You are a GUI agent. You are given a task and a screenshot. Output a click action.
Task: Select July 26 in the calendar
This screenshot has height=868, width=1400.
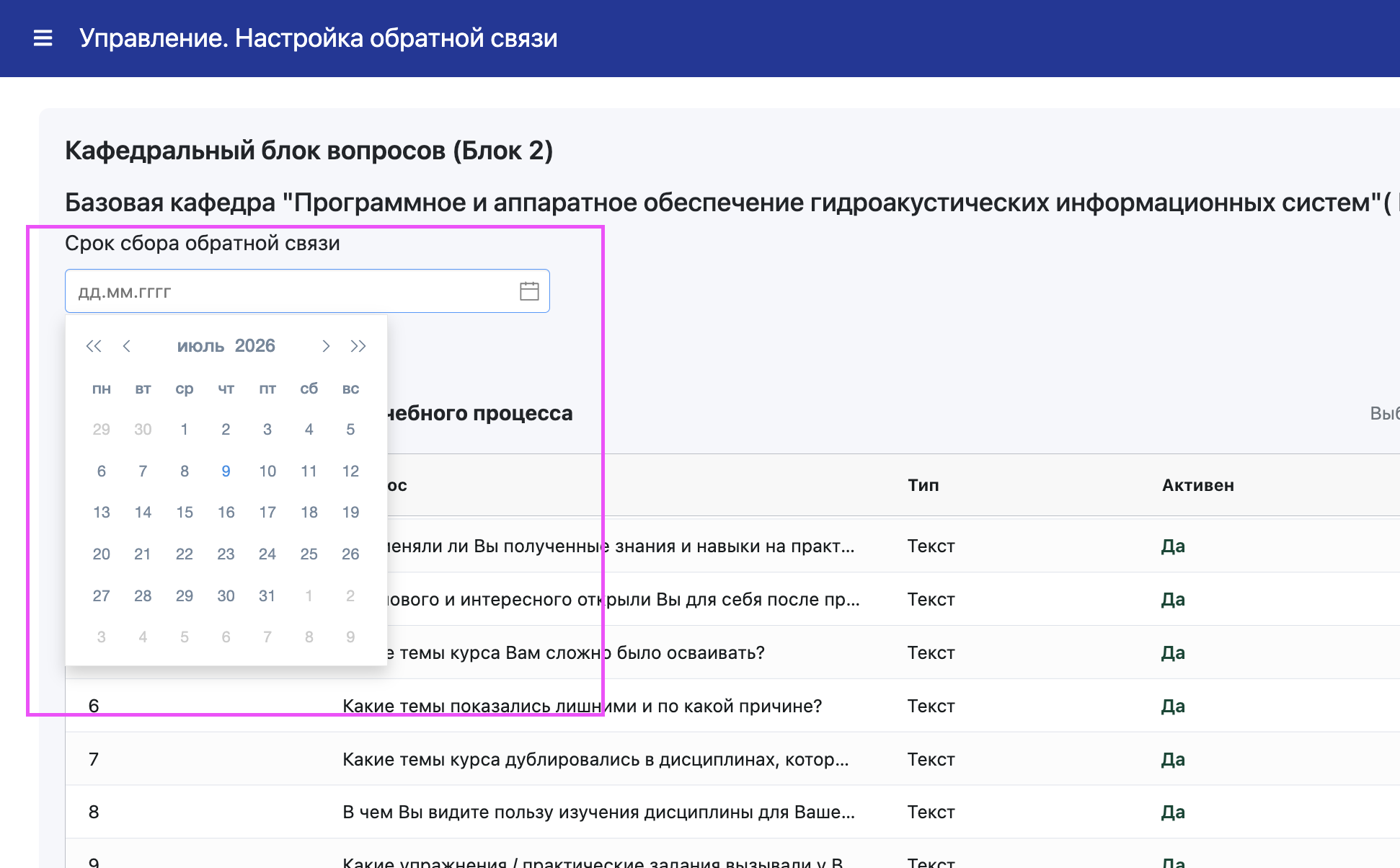(350, 554)
